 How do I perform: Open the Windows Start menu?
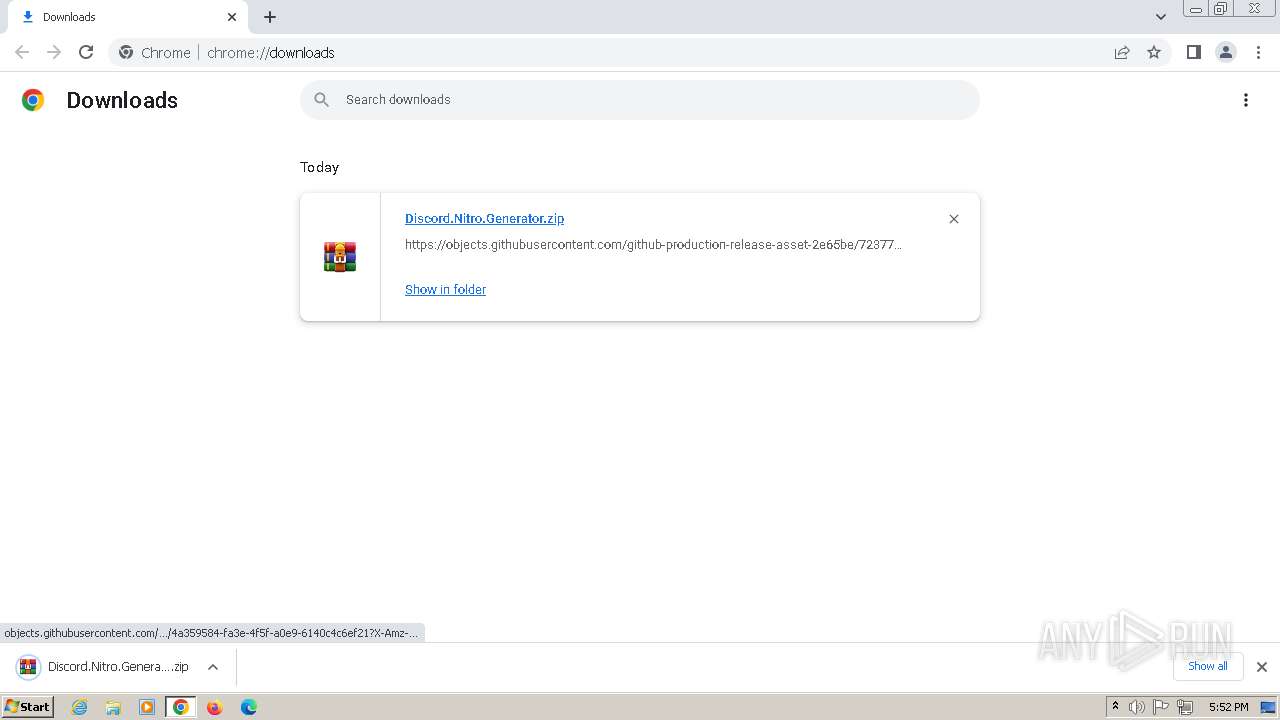pos(28,707)
